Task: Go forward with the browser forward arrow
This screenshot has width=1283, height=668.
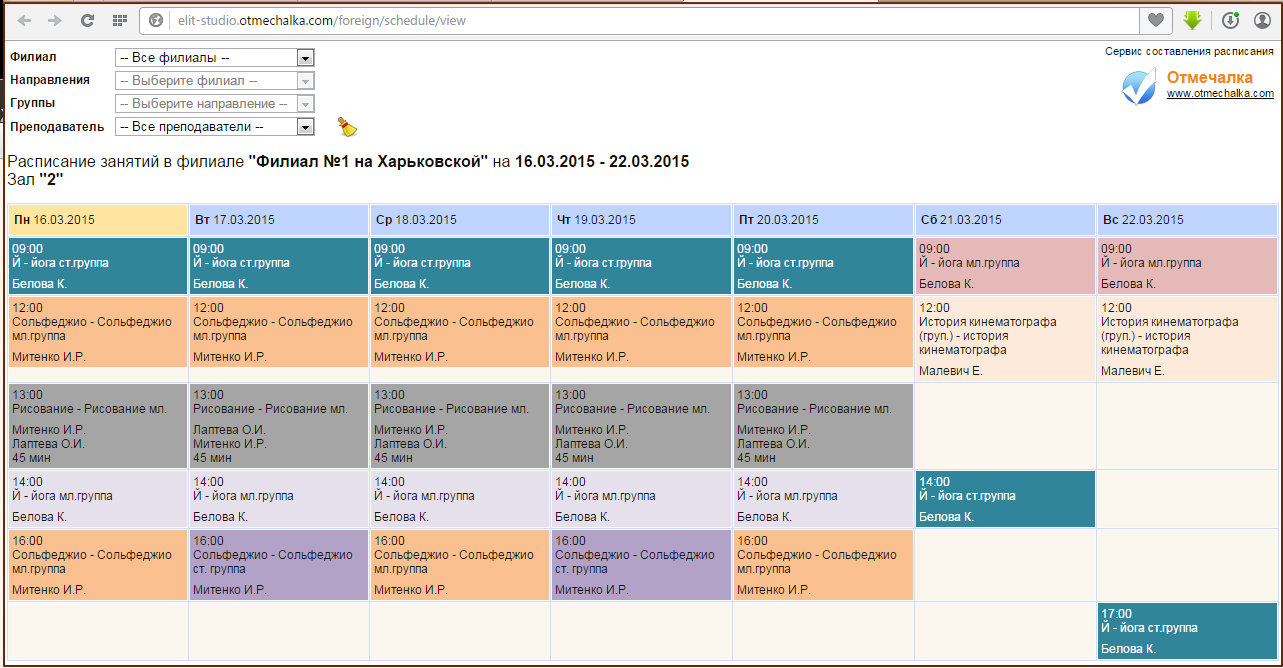Action: [55, 20]
